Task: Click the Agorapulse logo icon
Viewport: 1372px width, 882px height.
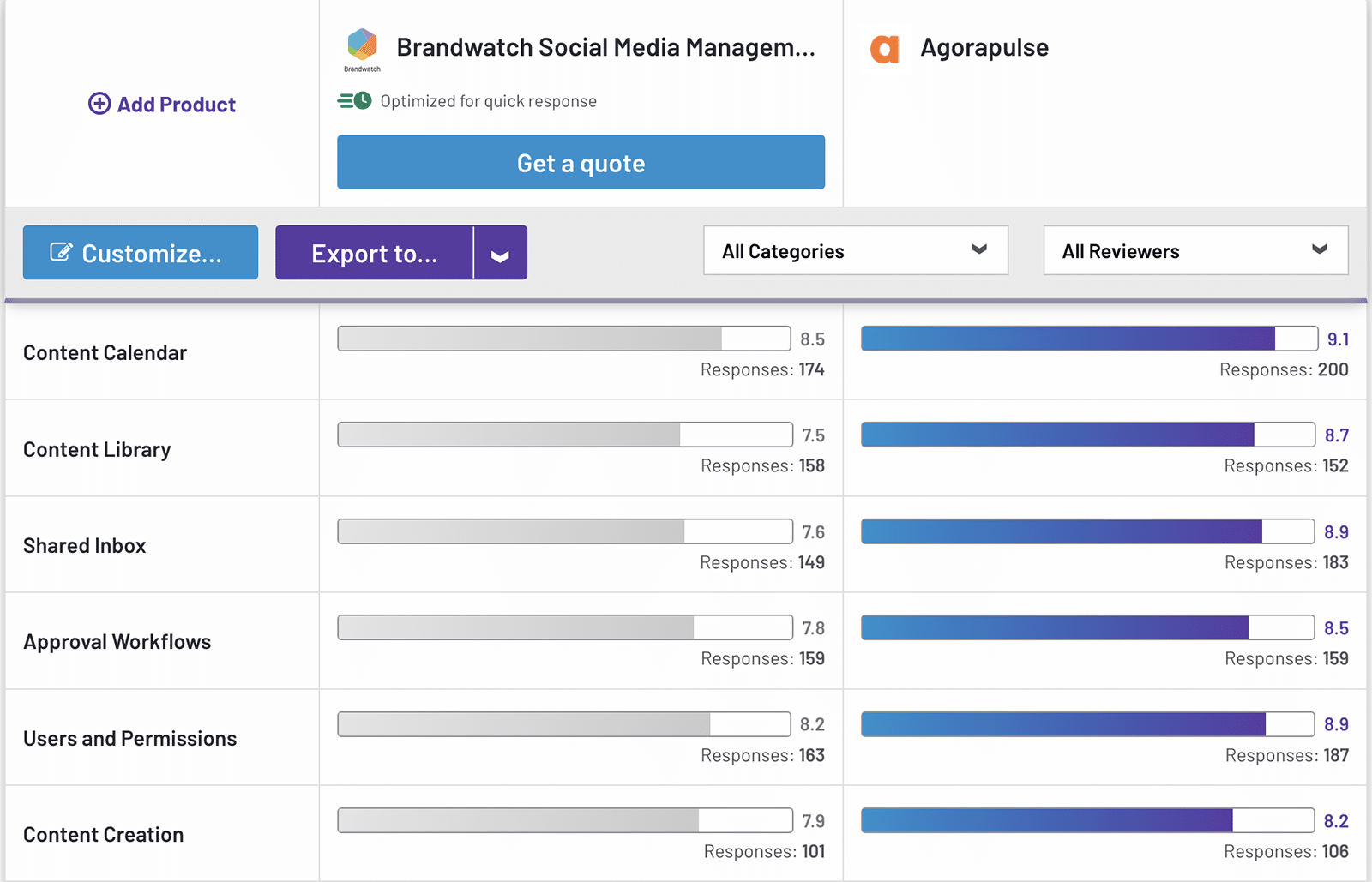Action: (x=884, y=49)
